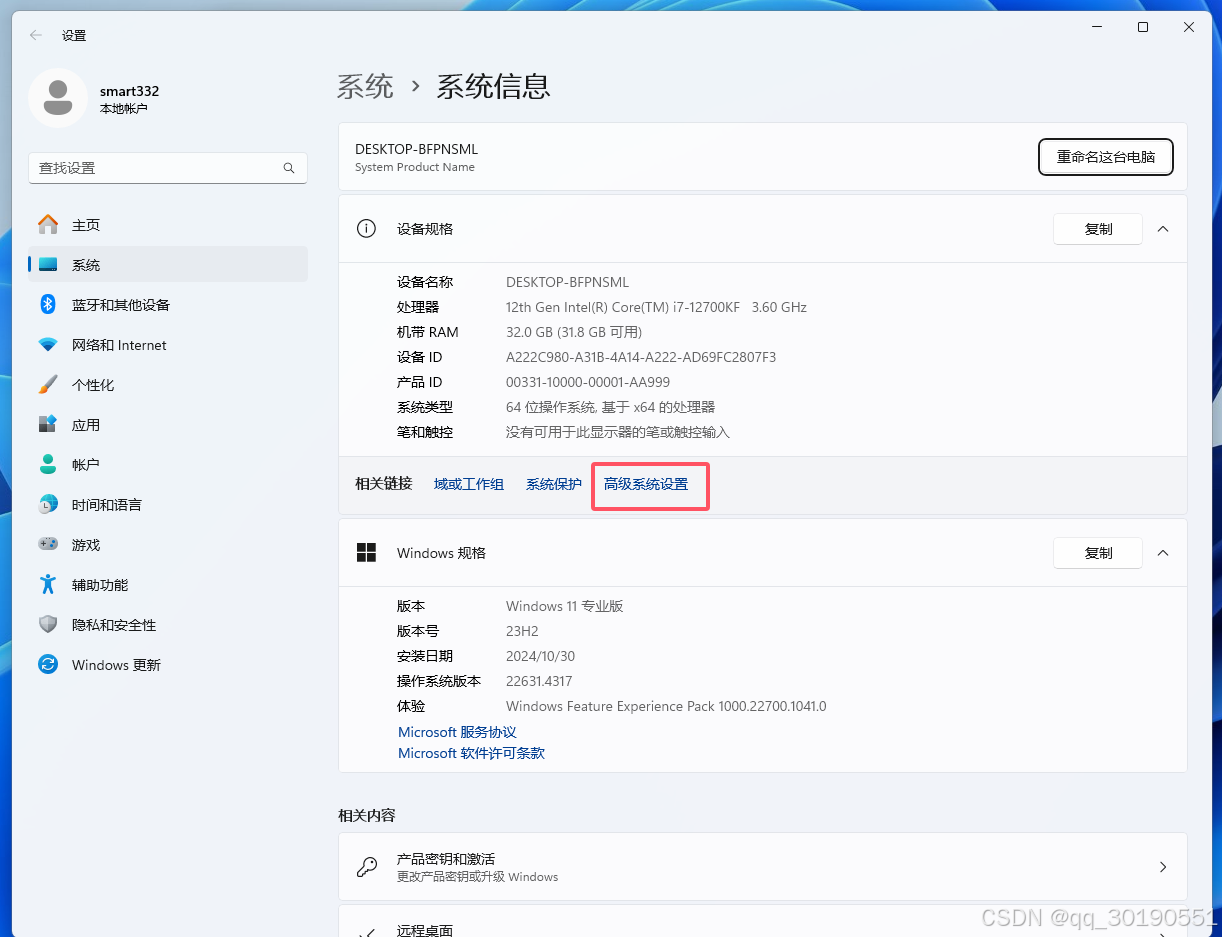Open 高级系统设置 link

click(646, 484)
